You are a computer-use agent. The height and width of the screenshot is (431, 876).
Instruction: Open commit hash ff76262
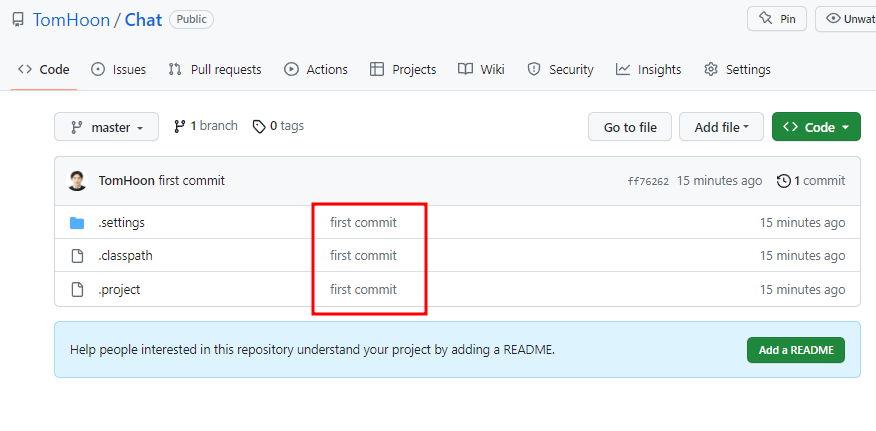(x=648, y=182)
